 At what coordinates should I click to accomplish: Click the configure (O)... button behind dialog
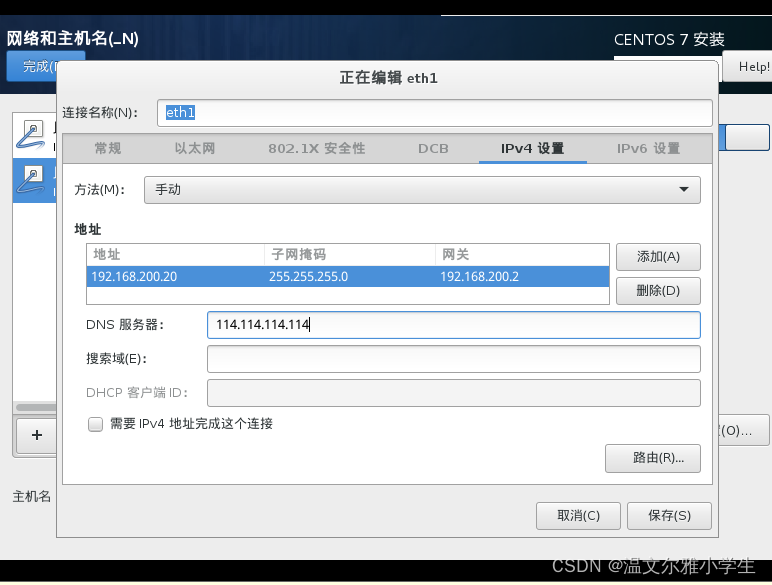(742, 431)
